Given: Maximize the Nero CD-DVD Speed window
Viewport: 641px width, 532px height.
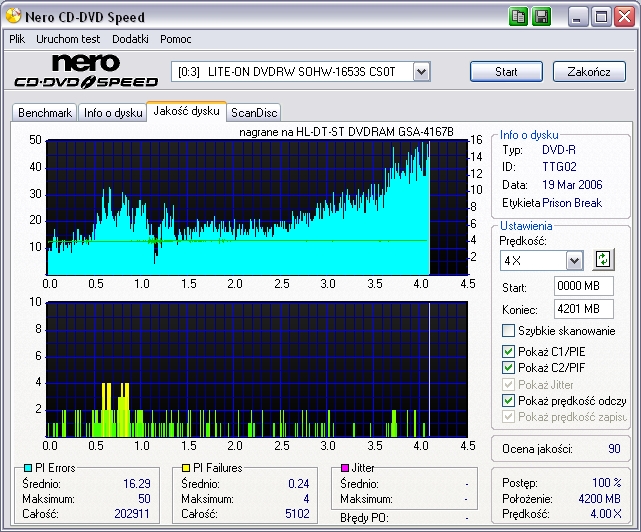Looking at the screenshot, I should point(601,17).
